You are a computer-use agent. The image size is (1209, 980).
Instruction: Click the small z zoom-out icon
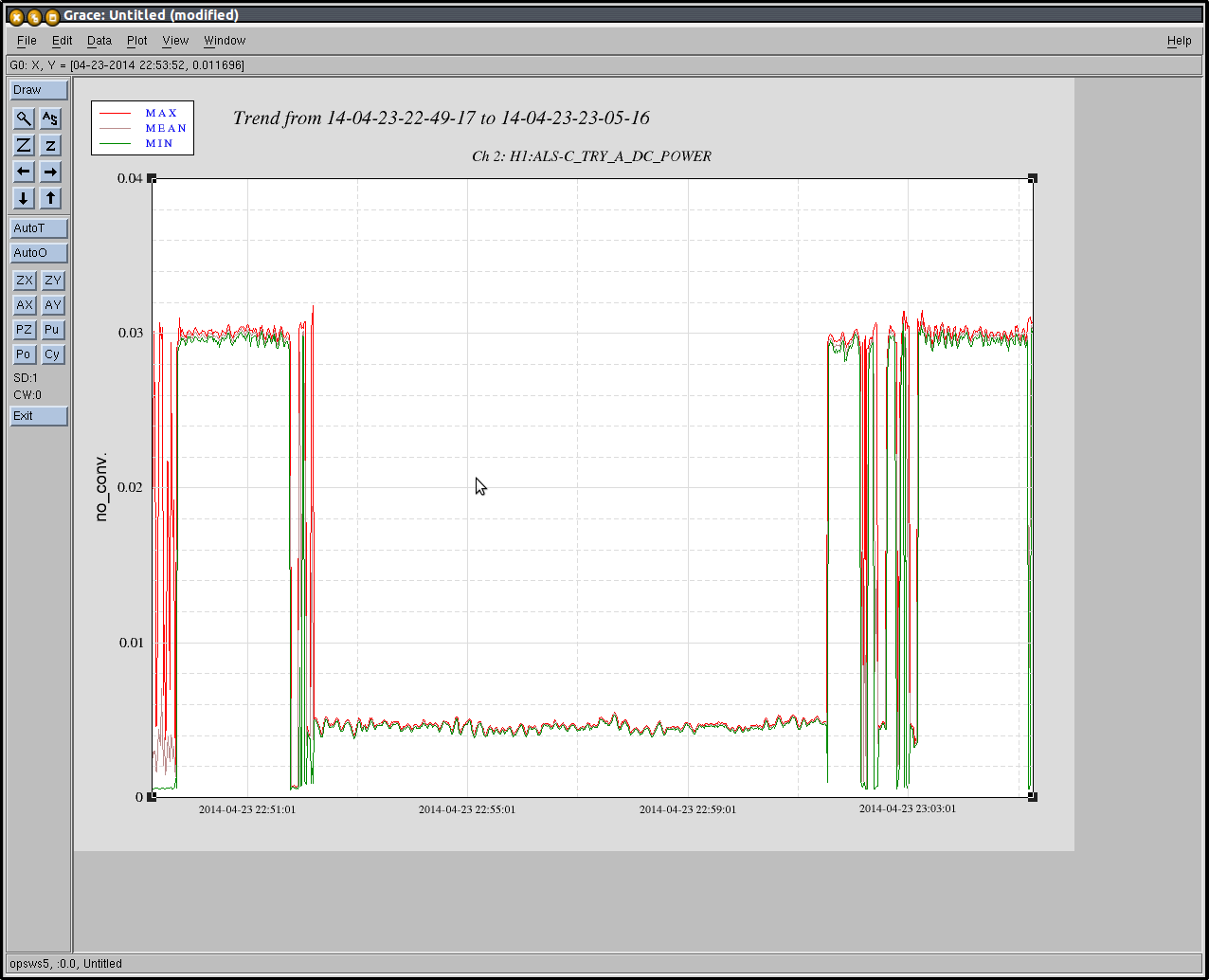point(50,145)
